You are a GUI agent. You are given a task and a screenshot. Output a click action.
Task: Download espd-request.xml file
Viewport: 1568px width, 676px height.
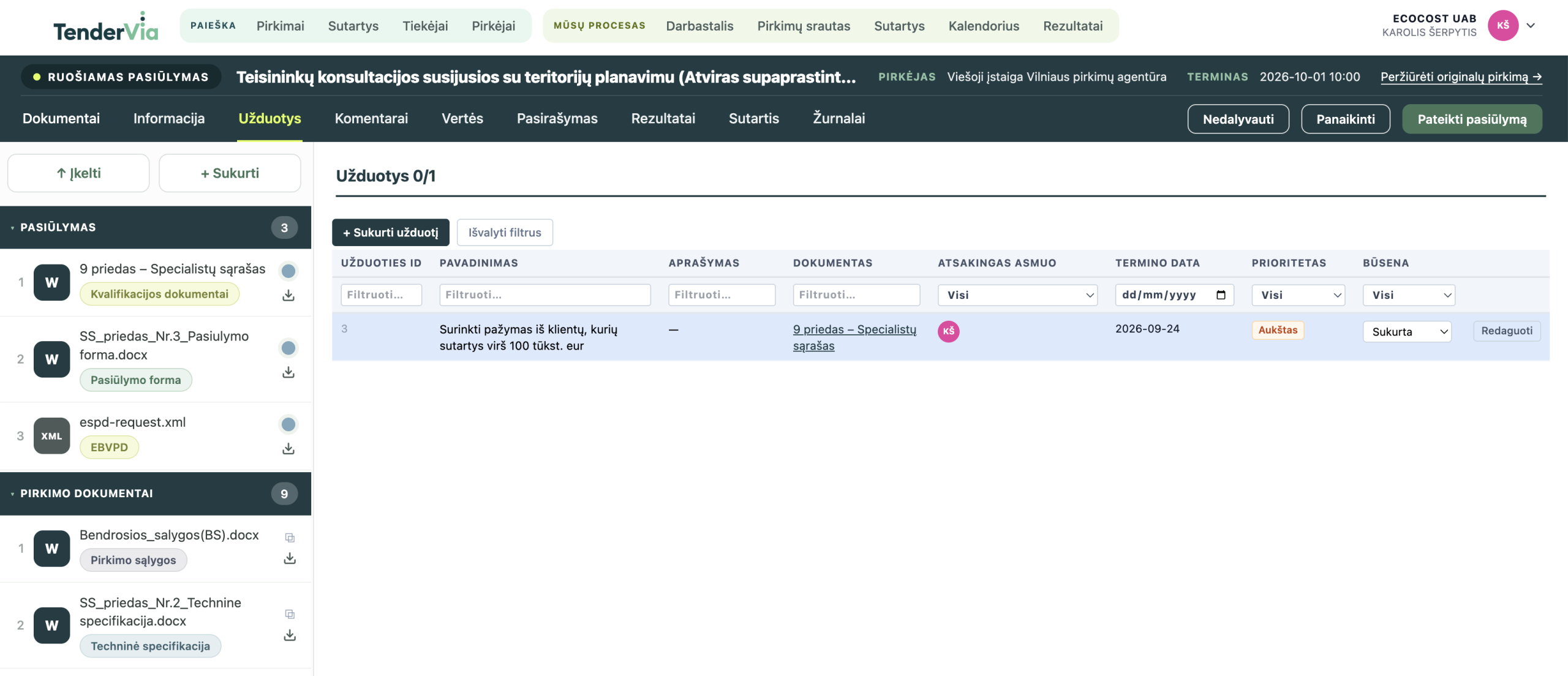(x=288, y=449)
